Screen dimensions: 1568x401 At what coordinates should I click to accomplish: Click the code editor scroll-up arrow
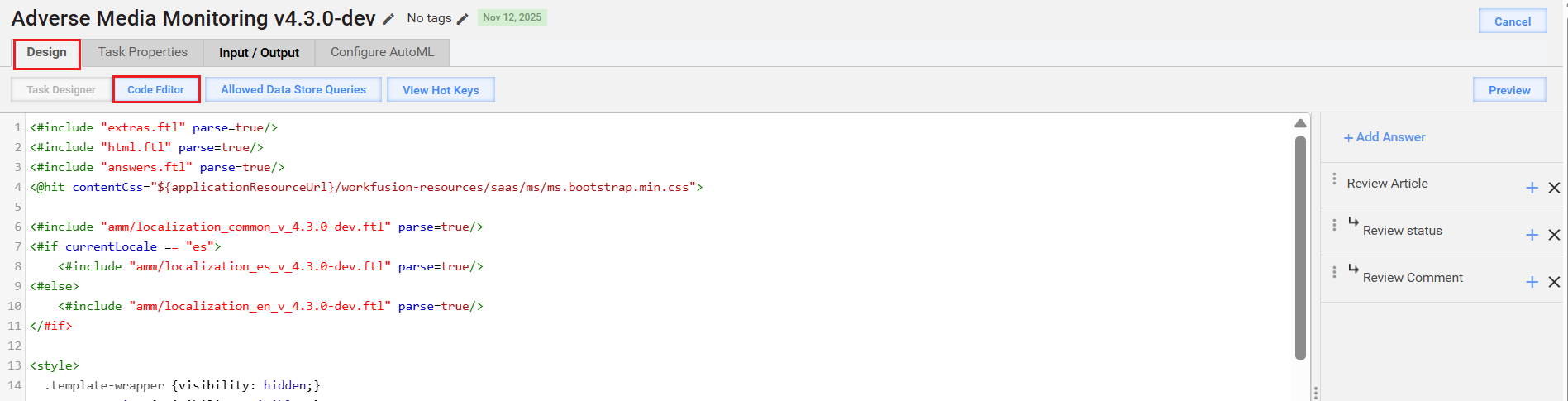(x=1300, y=123)
